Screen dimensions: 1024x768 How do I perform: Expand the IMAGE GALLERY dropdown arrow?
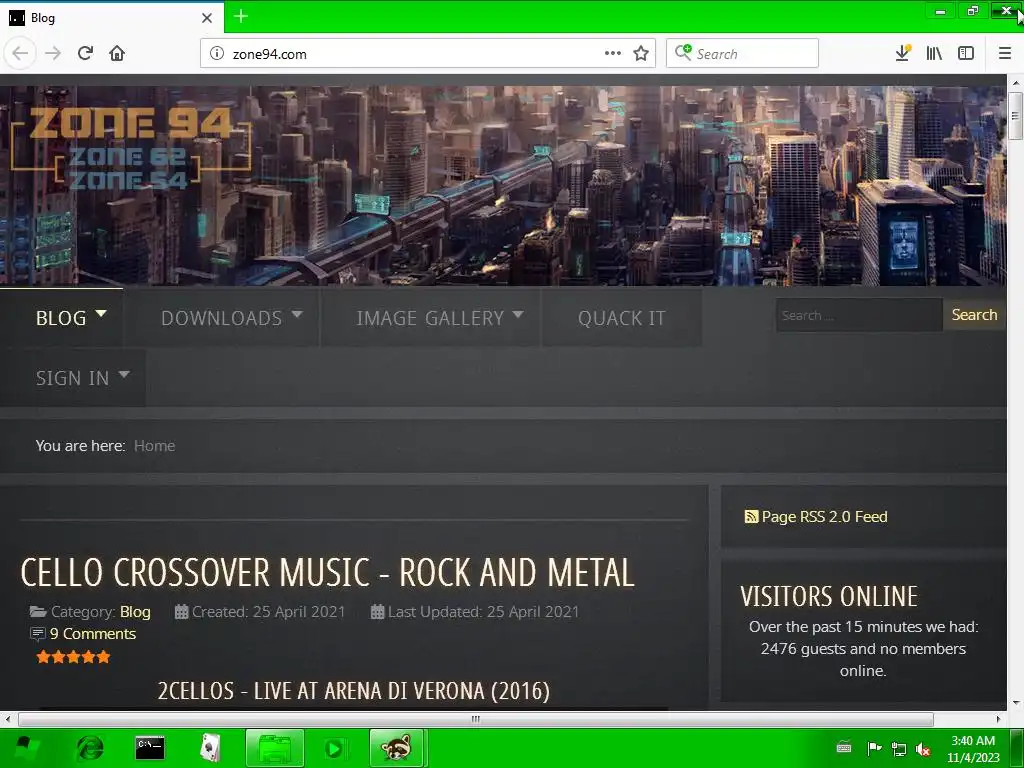pyautogui.click(x=518, y=314)
